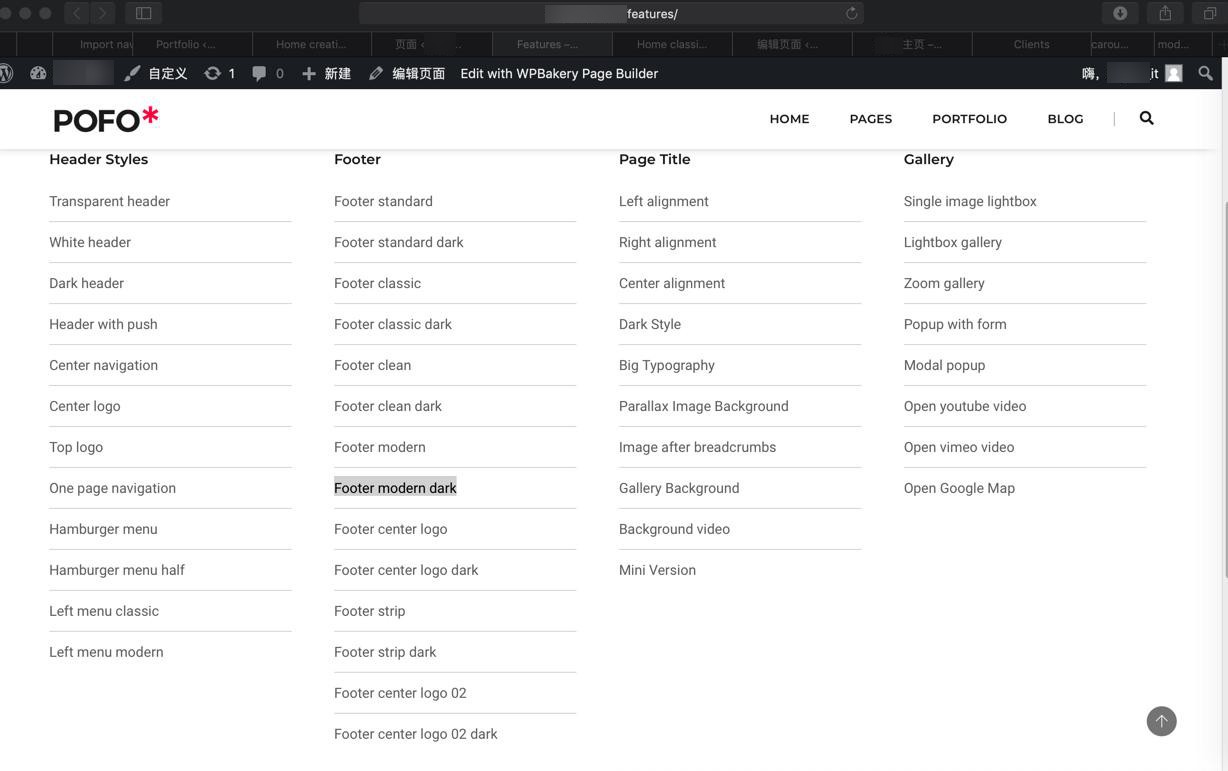Image resolution: width=1228 pixels, height=771 pixels.
Task: Expand the PORTFOLIO navigation menu
Action: 969,118
